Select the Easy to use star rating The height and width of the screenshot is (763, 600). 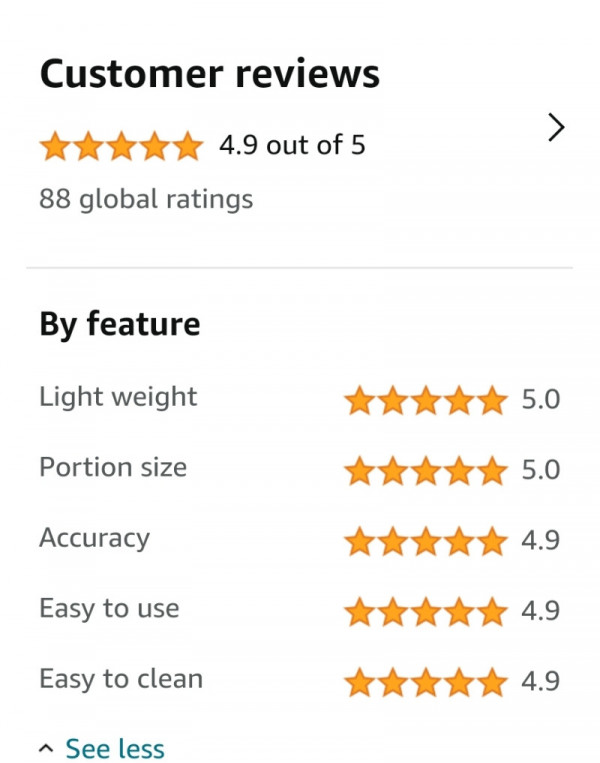coord(426,612)
